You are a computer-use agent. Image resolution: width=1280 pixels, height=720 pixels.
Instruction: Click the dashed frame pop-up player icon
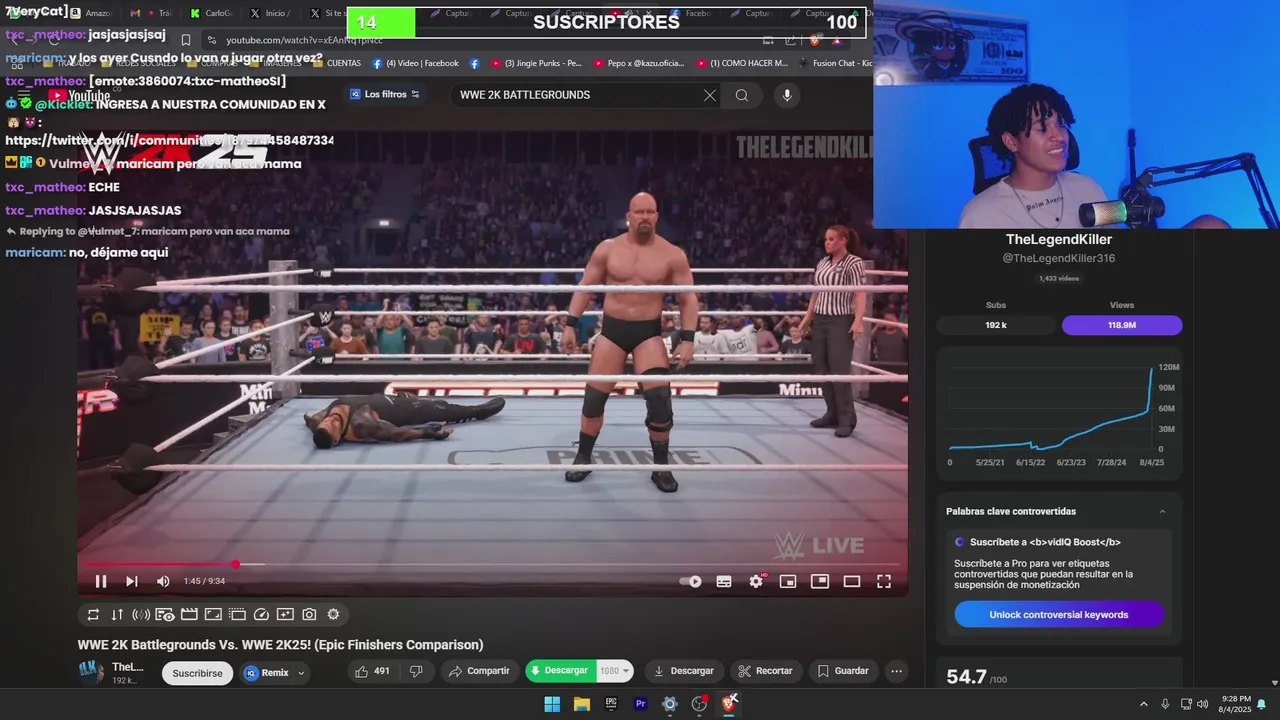pyautogui.click(x=237, y=615)
